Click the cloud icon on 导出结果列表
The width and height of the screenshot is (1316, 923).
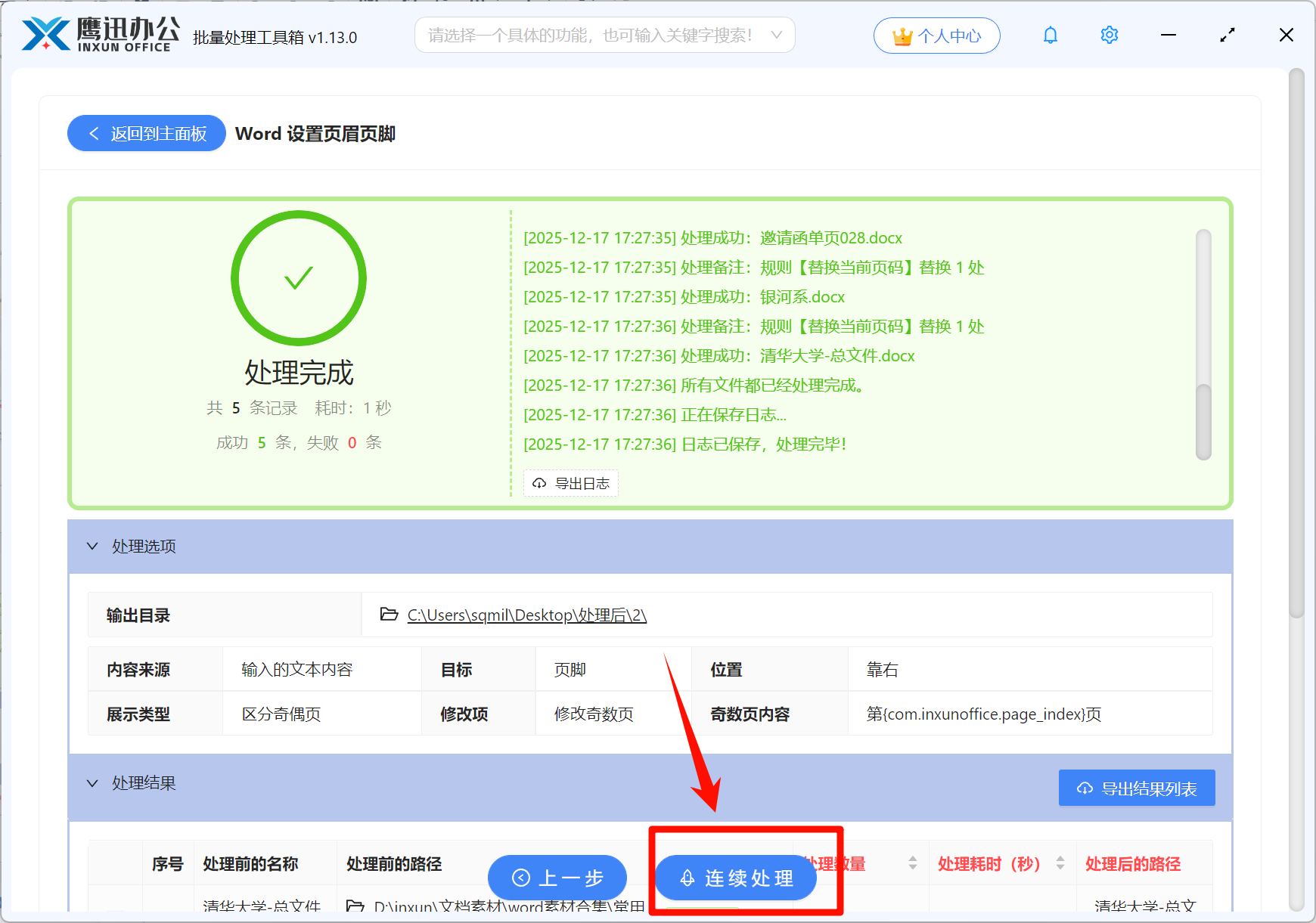1084,788
